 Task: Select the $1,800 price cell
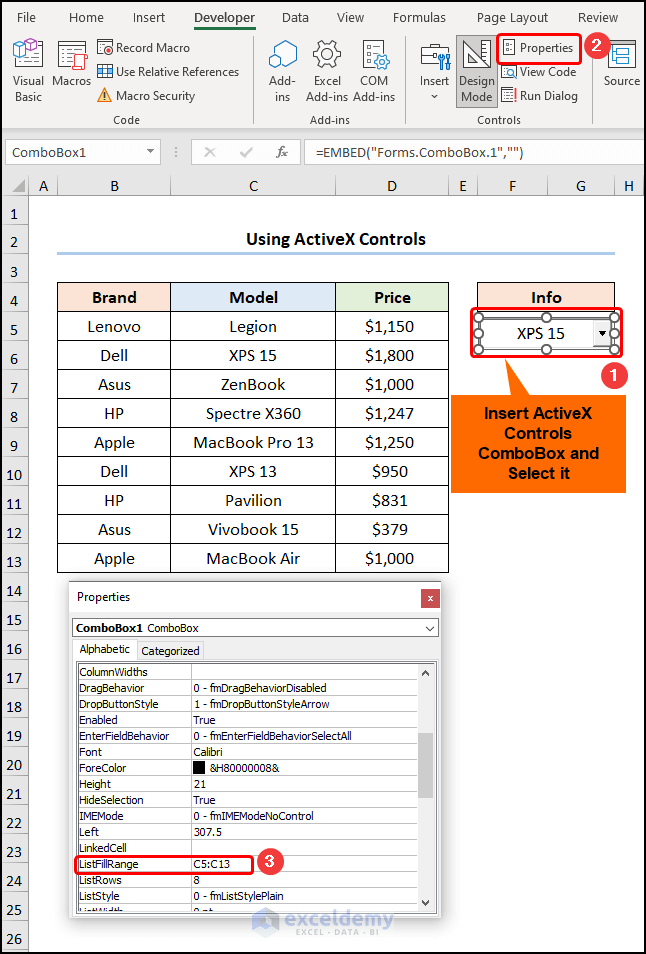pos(392,356)
